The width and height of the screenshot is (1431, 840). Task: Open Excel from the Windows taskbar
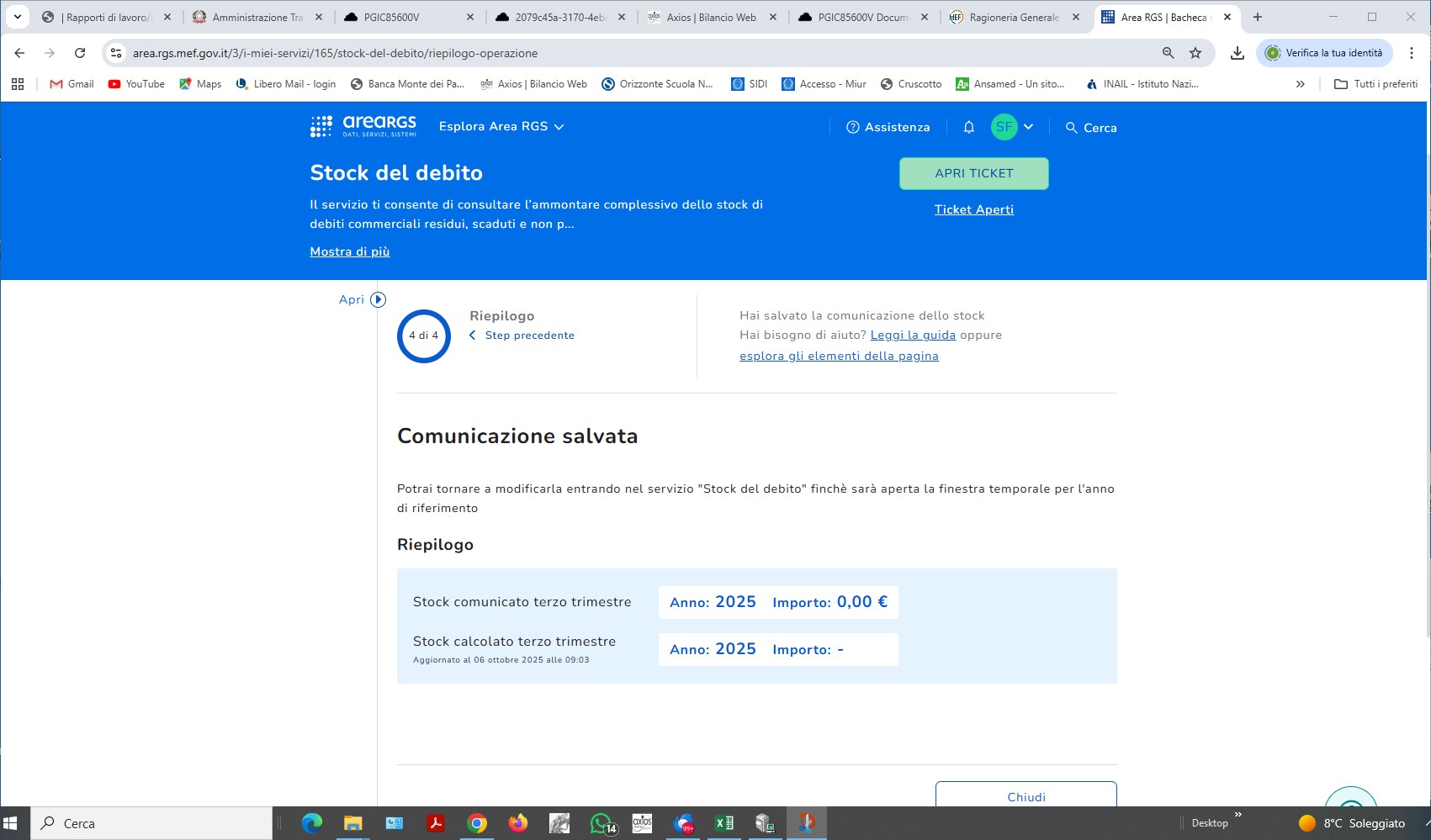point(723,823)
